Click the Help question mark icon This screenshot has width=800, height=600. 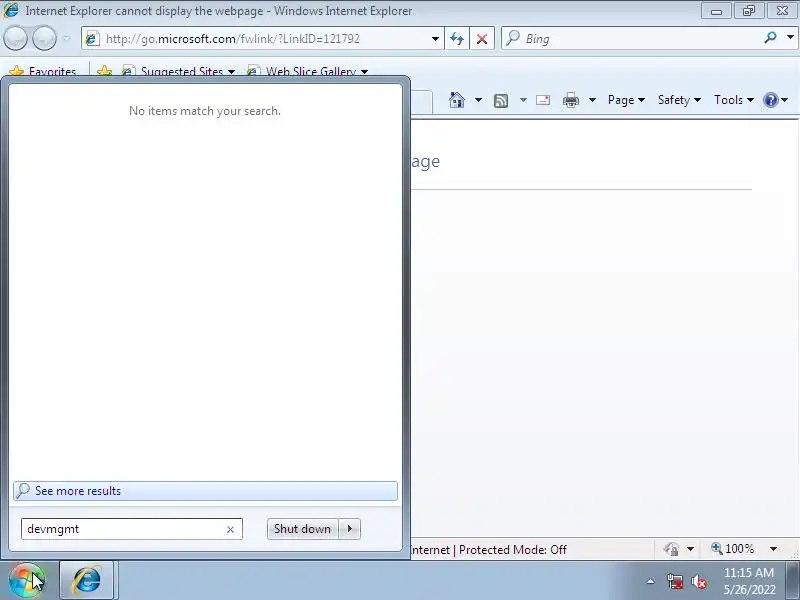click(770, 100)
